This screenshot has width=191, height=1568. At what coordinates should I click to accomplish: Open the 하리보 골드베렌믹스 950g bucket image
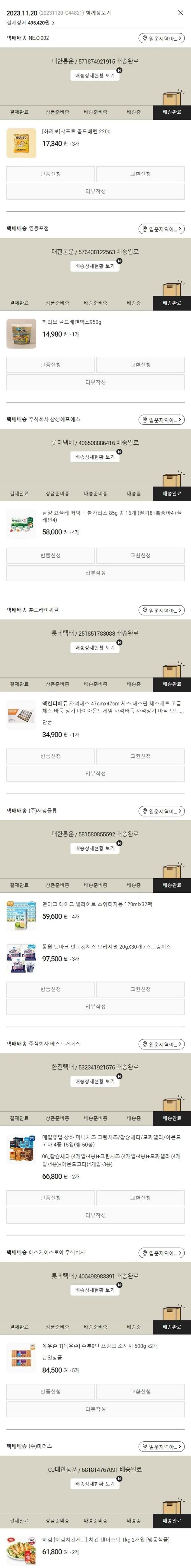[21, 333]
